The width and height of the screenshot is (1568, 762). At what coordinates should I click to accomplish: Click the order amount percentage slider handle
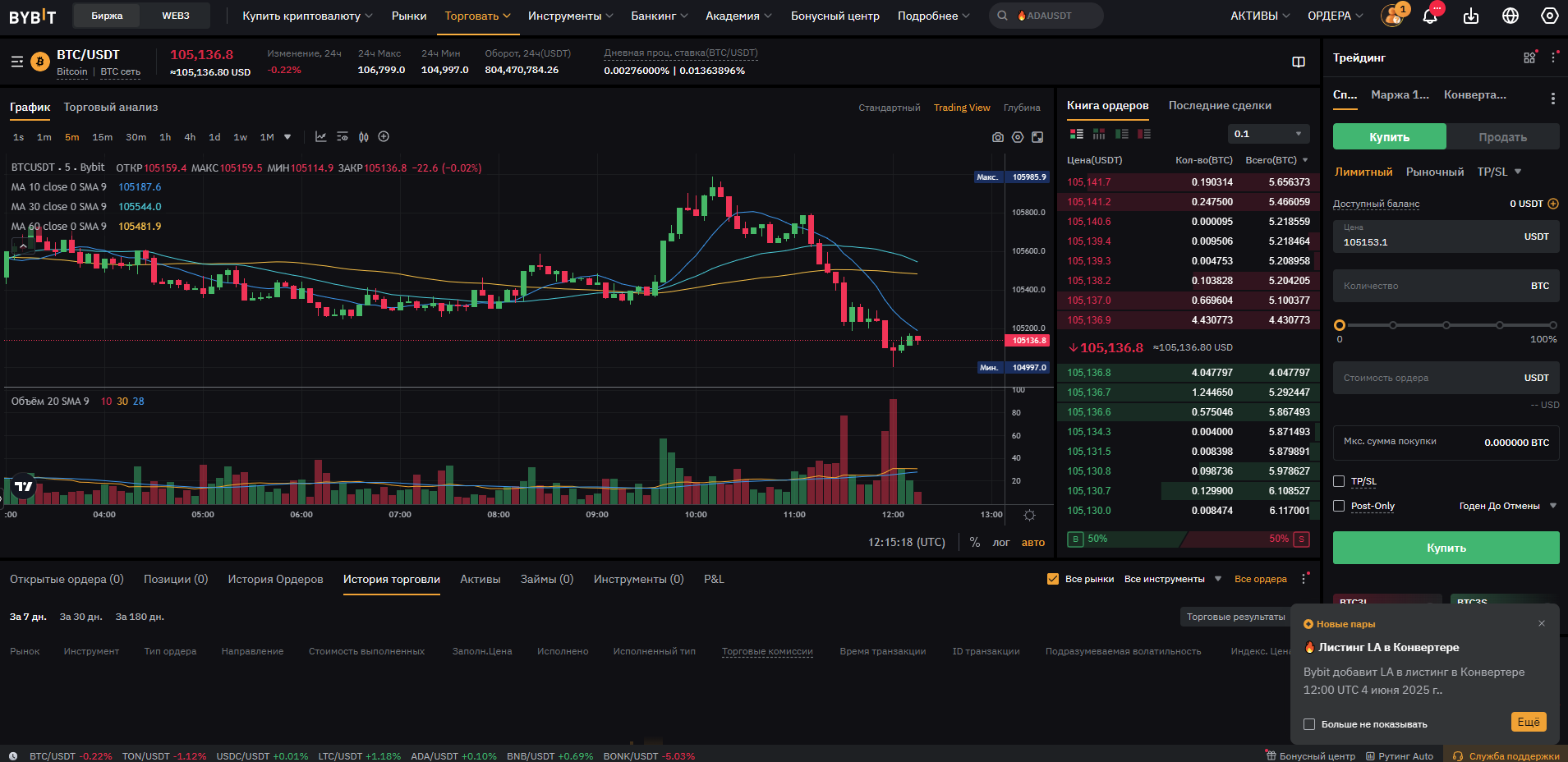(x=1339, y=325)
